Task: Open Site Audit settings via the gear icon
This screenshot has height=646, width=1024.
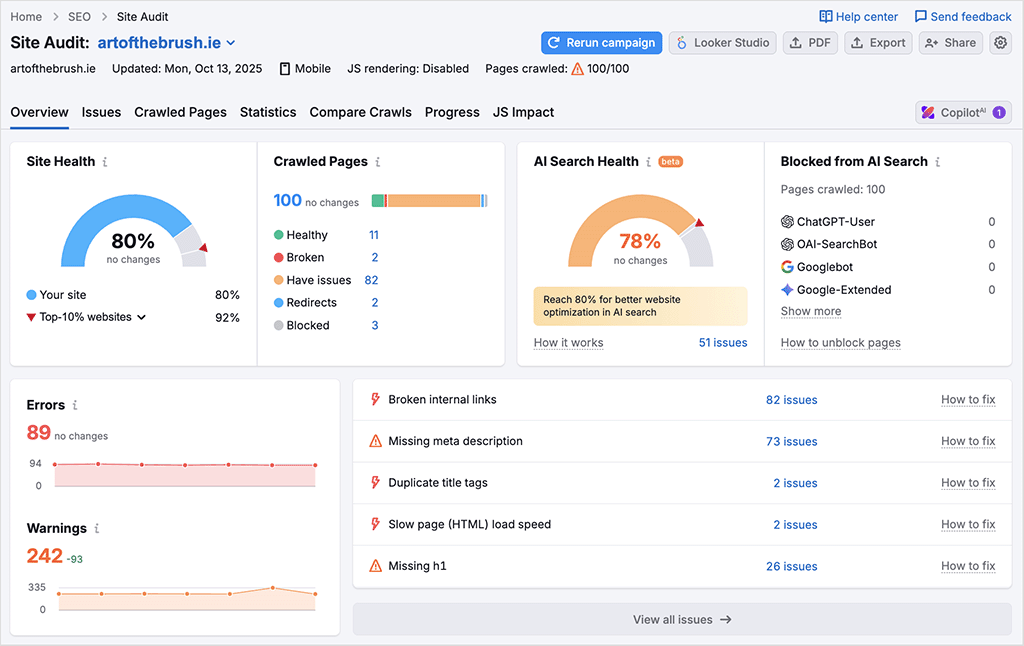Action: 1000,42
